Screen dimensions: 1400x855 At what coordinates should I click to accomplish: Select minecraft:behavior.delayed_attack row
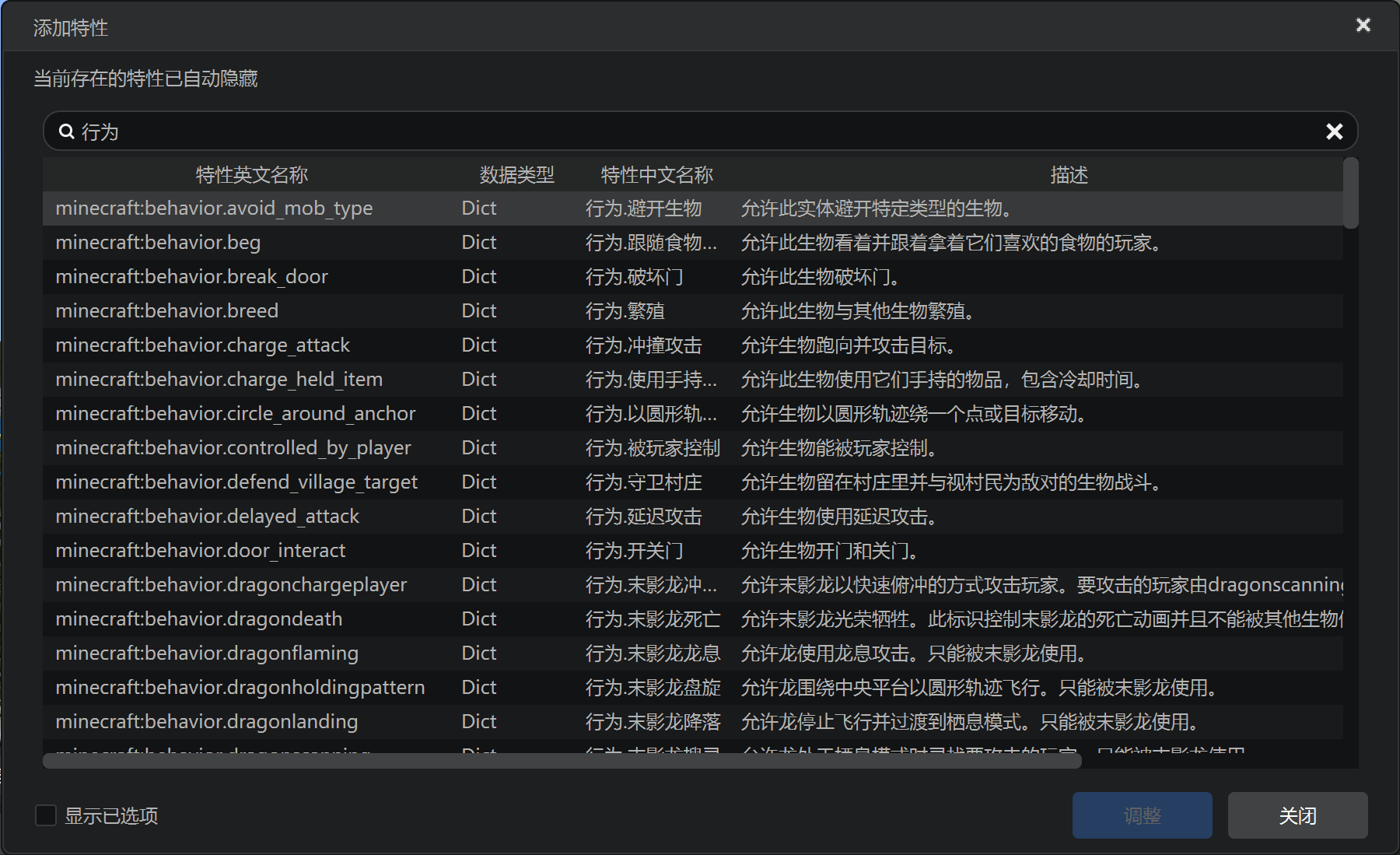(x=693, y=517)
